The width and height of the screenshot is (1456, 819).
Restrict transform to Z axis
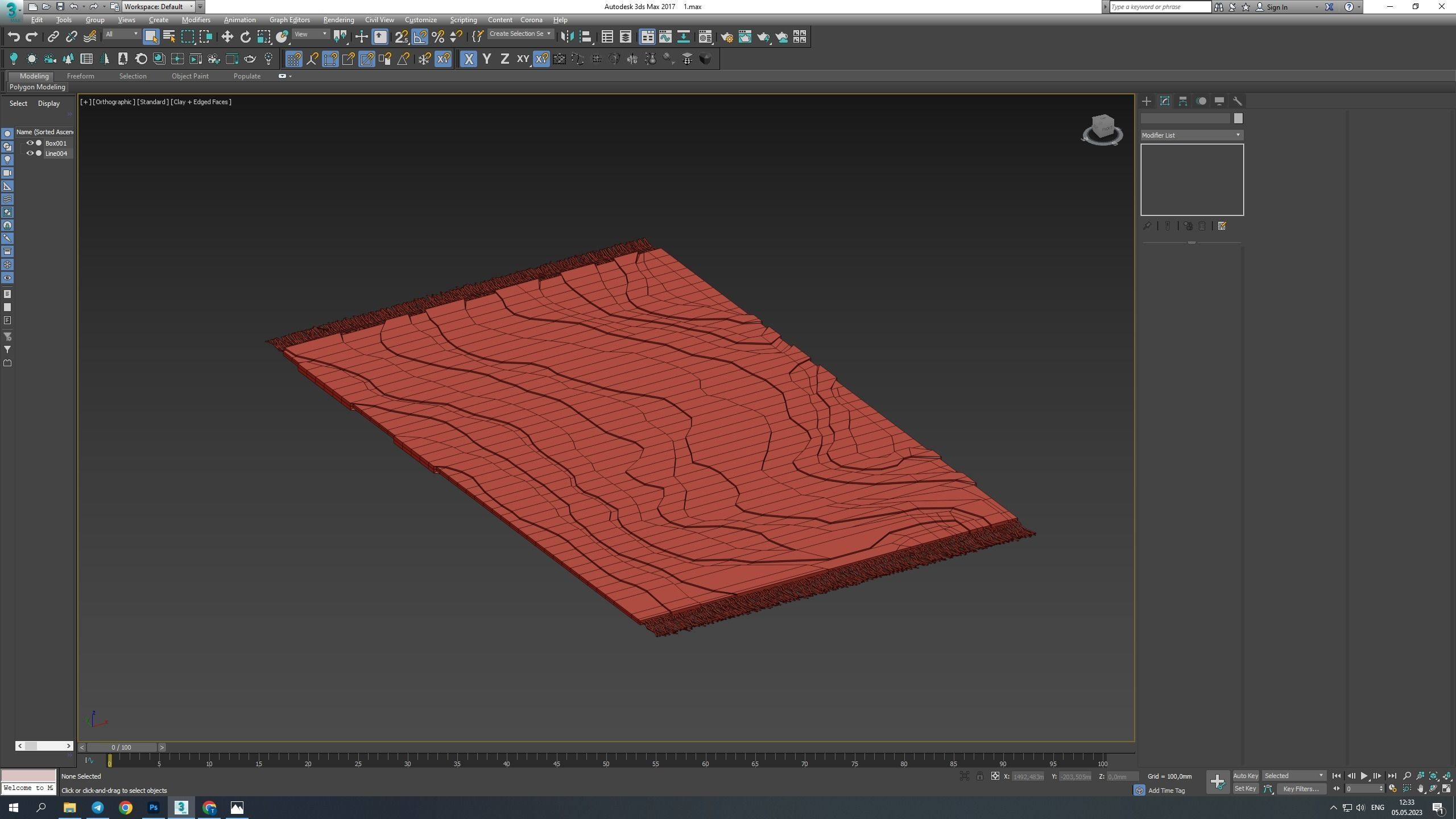pyautogui.click(x=504, y=59)
